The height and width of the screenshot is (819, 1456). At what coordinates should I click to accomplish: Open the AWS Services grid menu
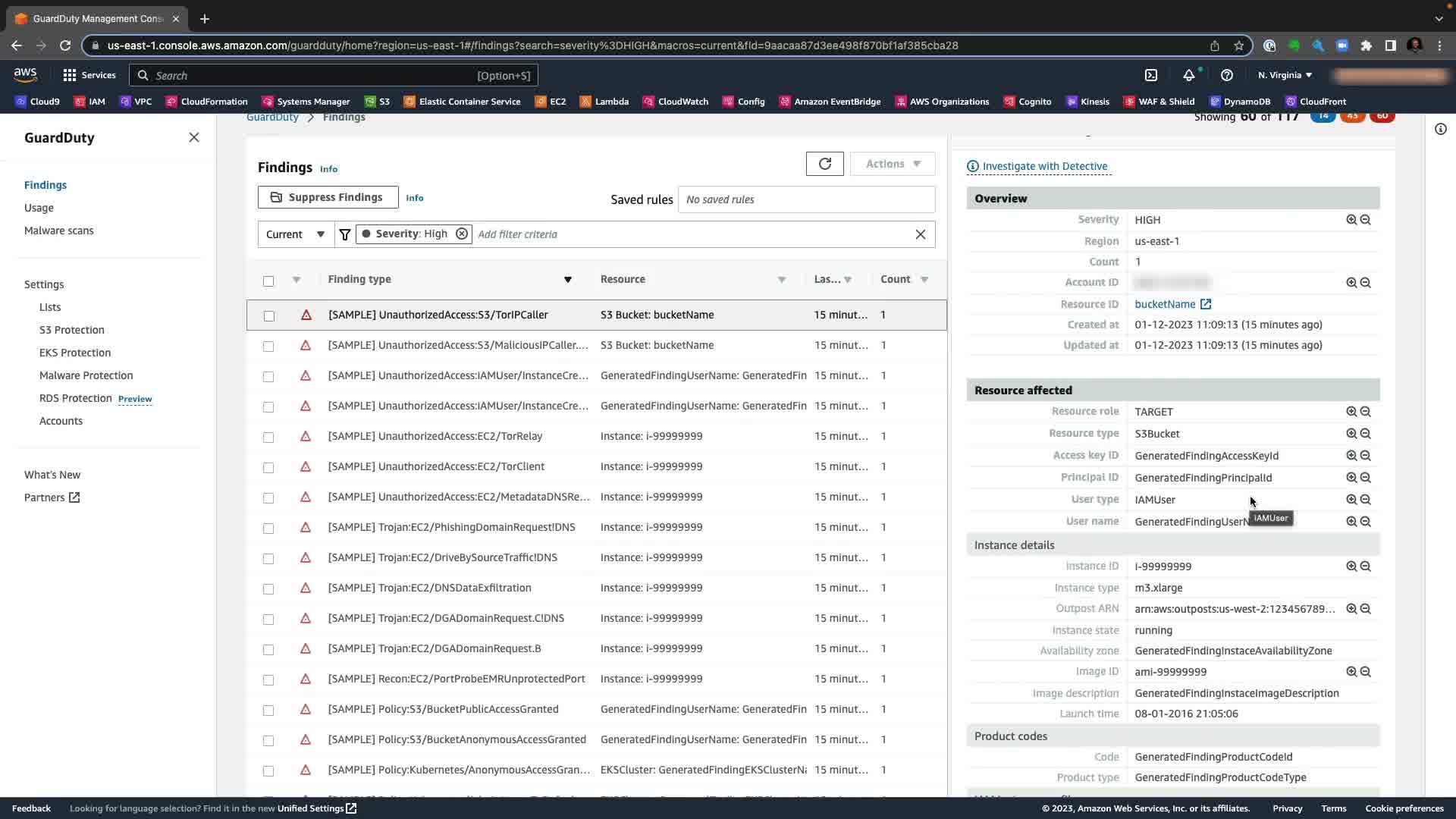point(70,75)
